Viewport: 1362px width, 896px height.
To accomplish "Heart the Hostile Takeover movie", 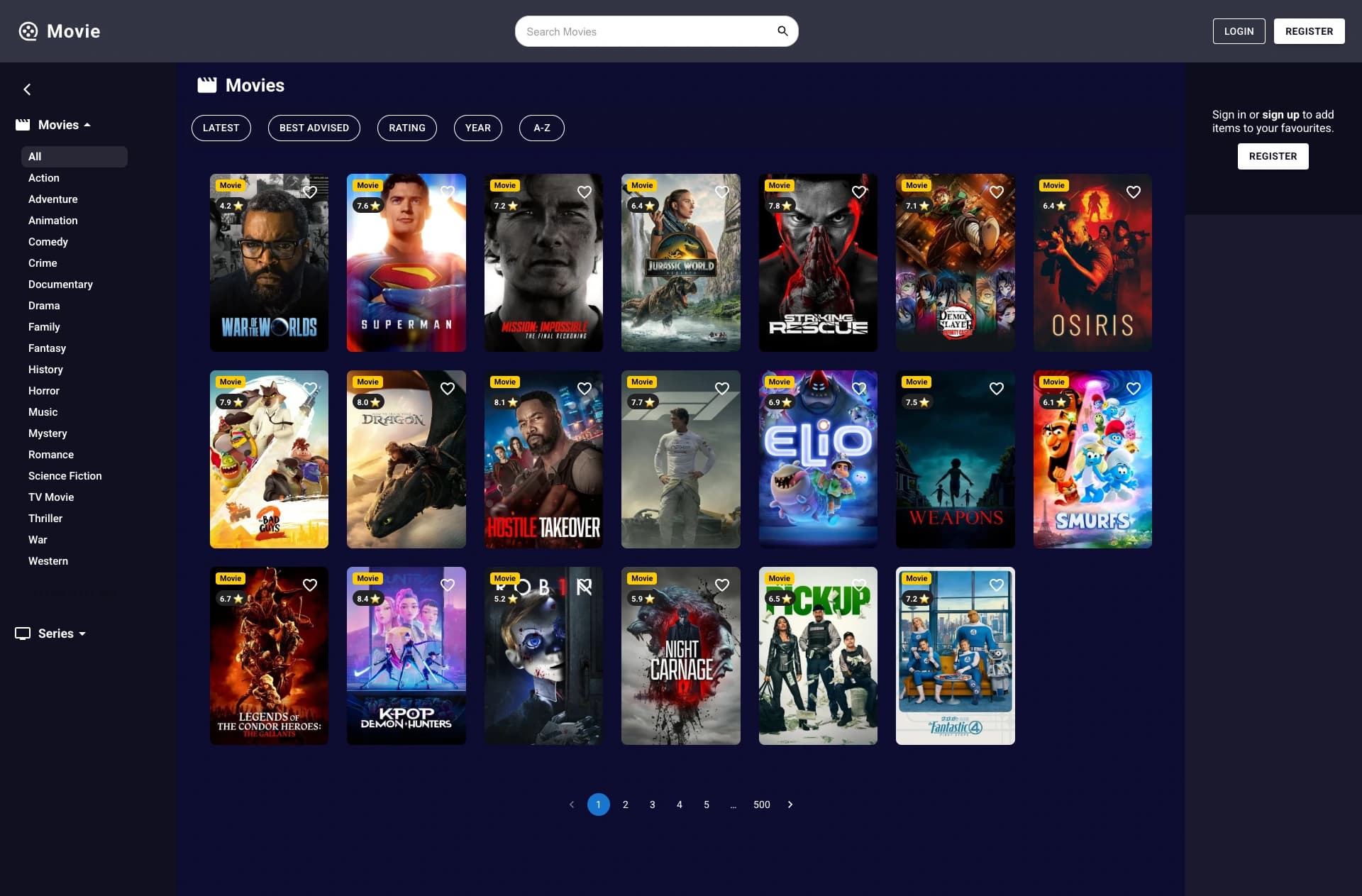I will [x=585, y=389].
